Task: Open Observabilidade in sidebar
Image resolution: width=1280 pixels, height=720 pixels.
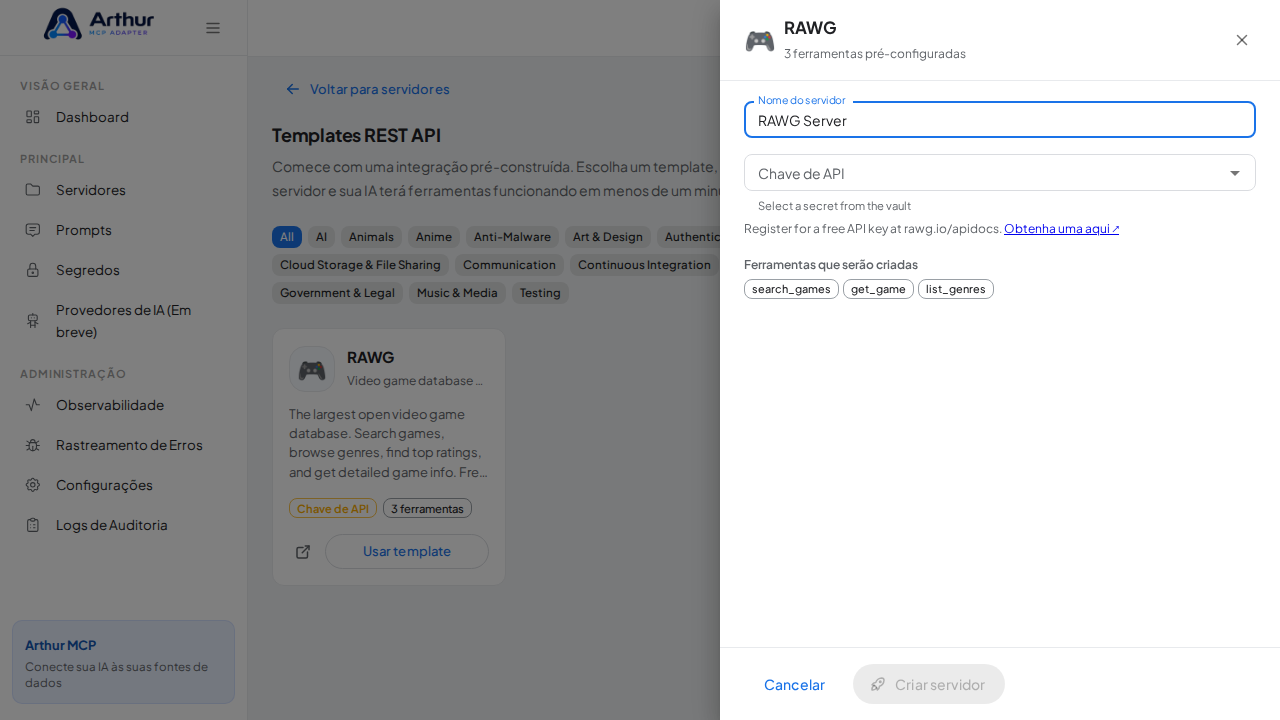Action: (123, 405)
